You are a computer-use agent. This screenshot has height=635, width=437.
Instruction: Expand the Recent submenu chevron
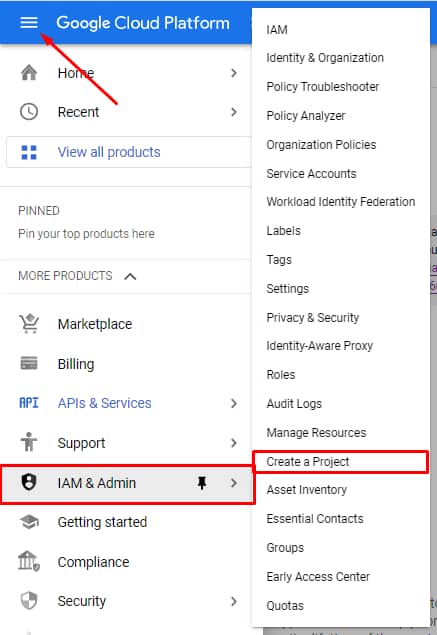(234, 112)
